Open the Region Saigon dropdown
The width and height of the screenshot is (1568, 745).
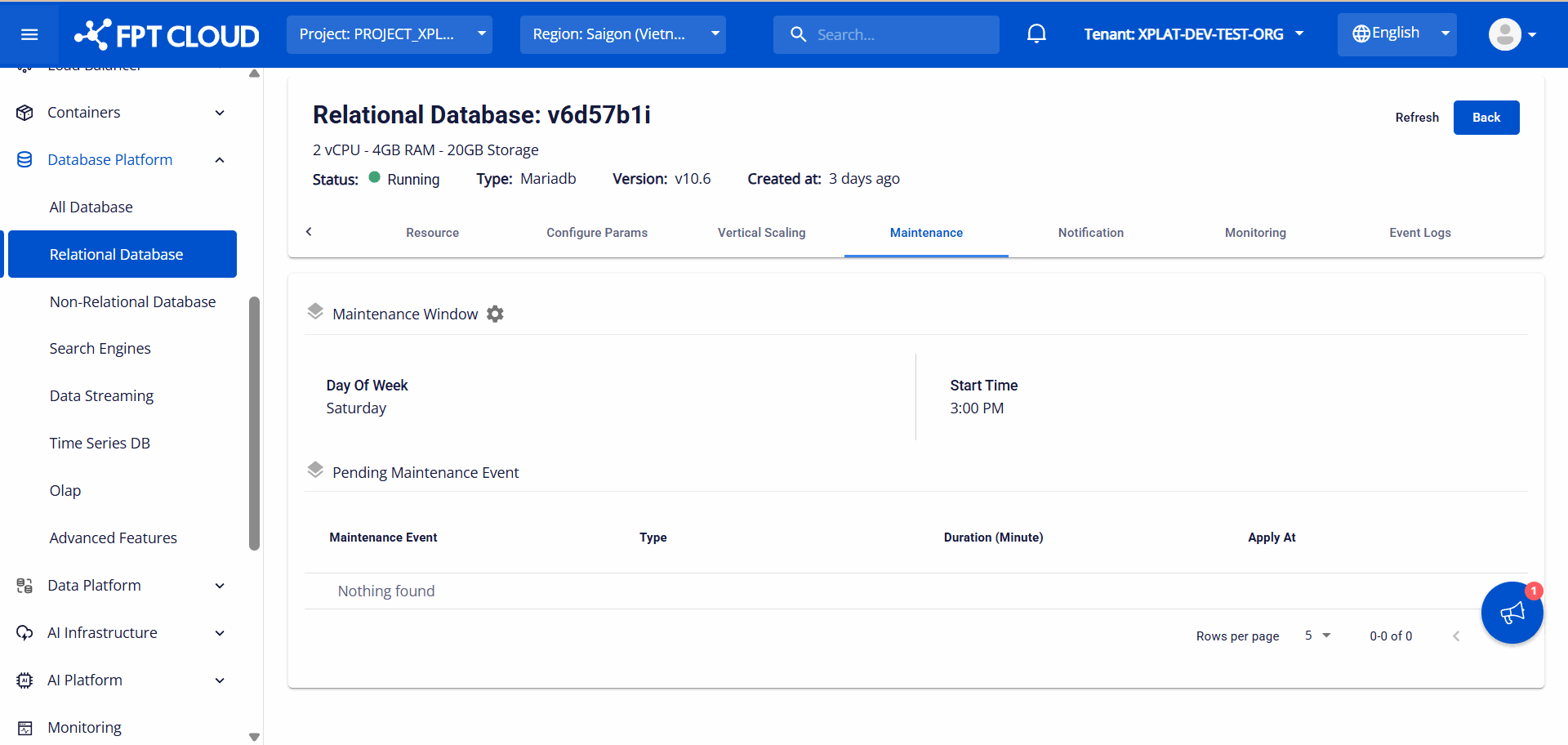point(622,34)
